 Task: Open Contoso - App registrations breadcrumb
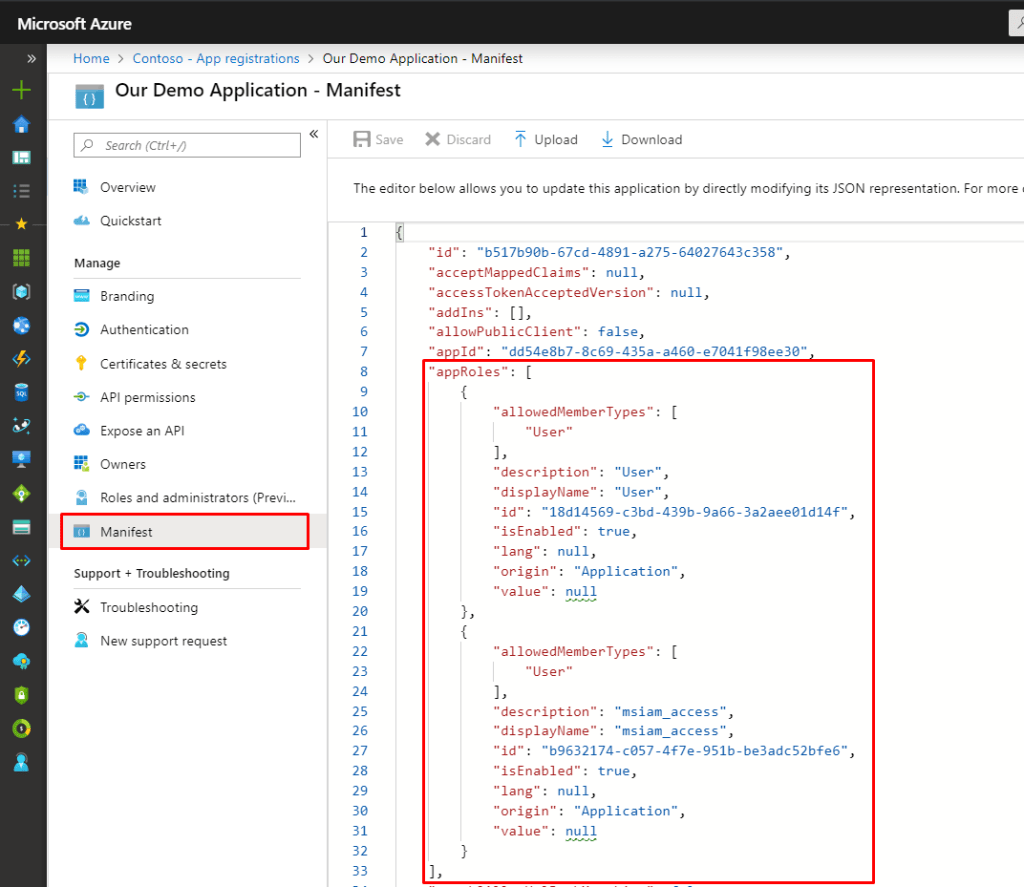click(216, 58)
